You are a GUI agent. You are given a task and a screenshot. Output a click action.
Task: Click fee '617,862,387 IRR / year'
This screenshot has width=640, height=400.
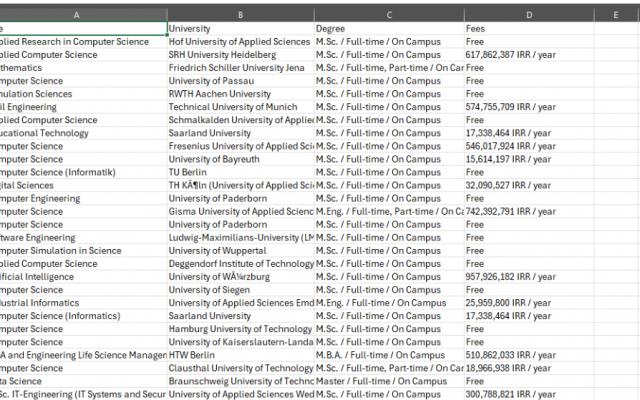(529, 55)
